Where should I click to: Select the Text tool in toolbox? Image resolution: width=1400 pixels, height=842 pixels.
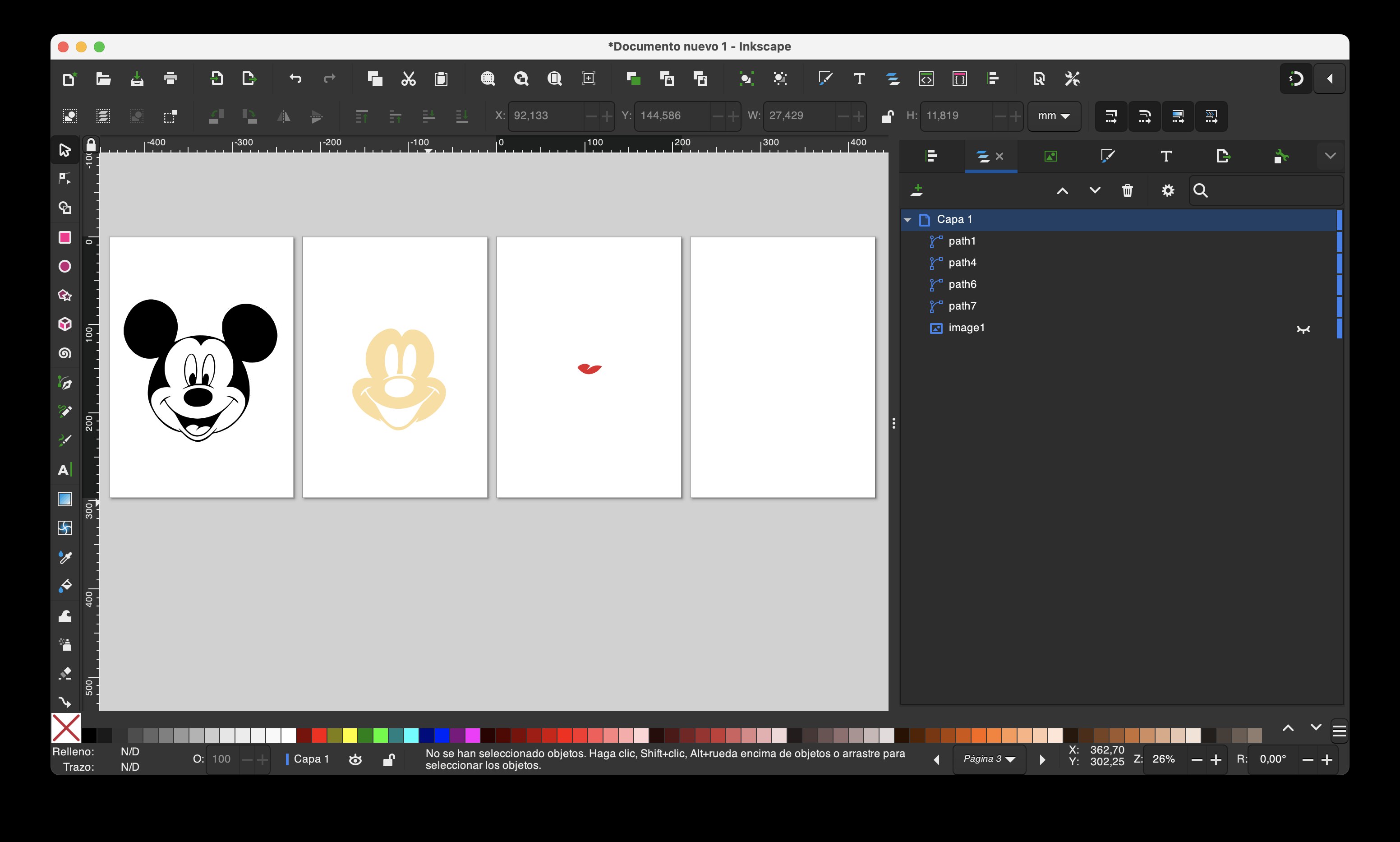pos(64,470)
